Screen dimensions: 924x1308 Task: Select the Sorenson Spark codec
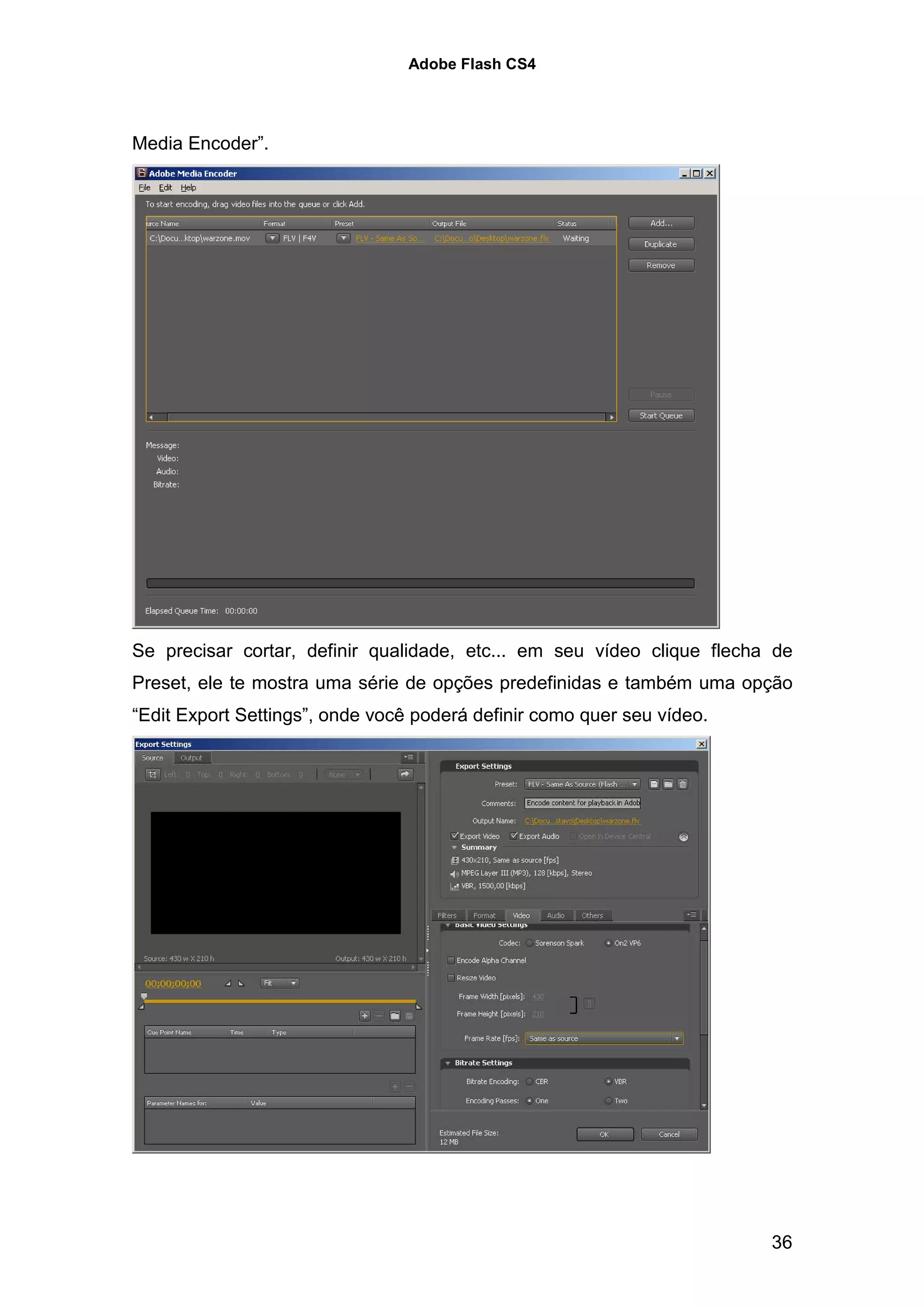pos(530,943)
